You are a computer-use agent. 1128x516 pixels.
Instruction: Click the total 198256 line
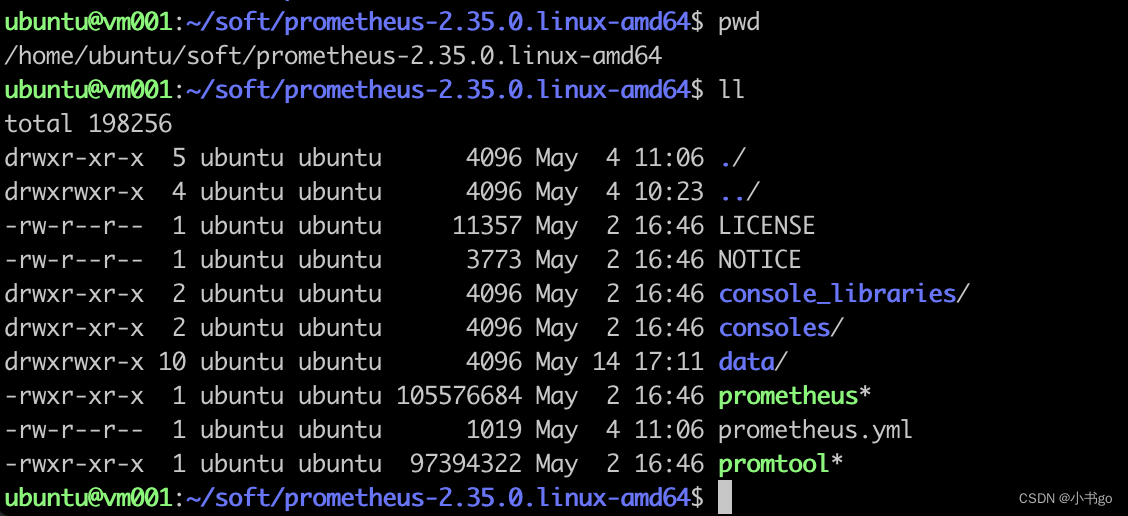[x=88, y=124]
